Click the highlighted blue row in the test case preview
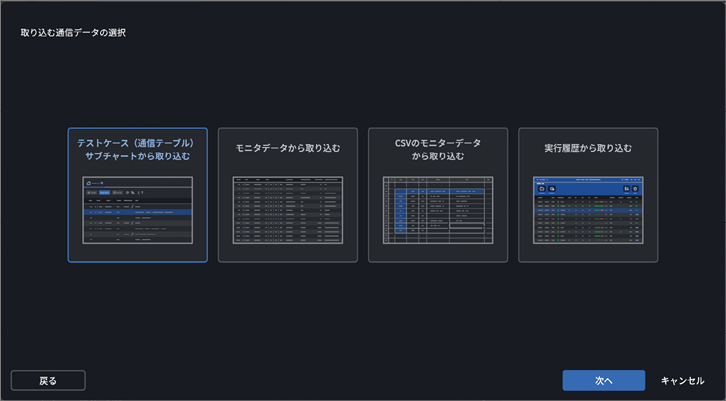Viewport: 726px width, 401px height. click(x=138, y=212)
